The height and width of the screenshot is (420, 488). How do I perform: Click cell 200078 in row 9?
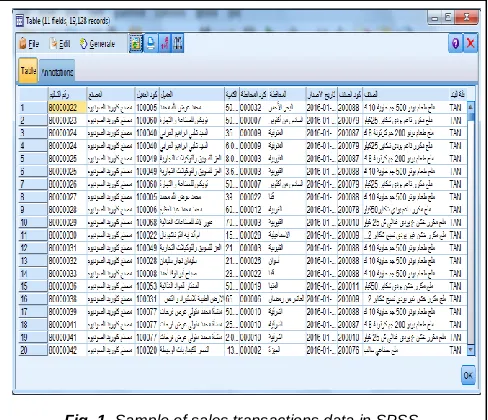tap(349, 210)
